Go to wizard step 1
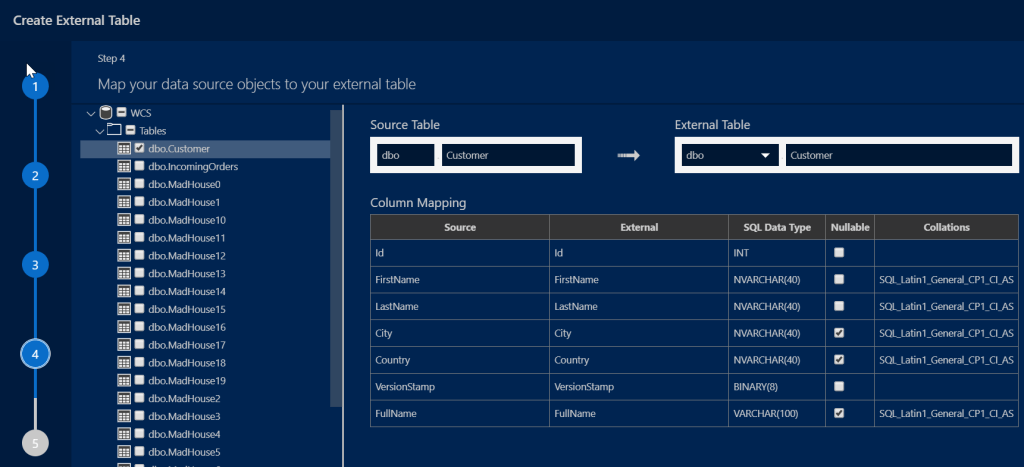 coord(35,87)
